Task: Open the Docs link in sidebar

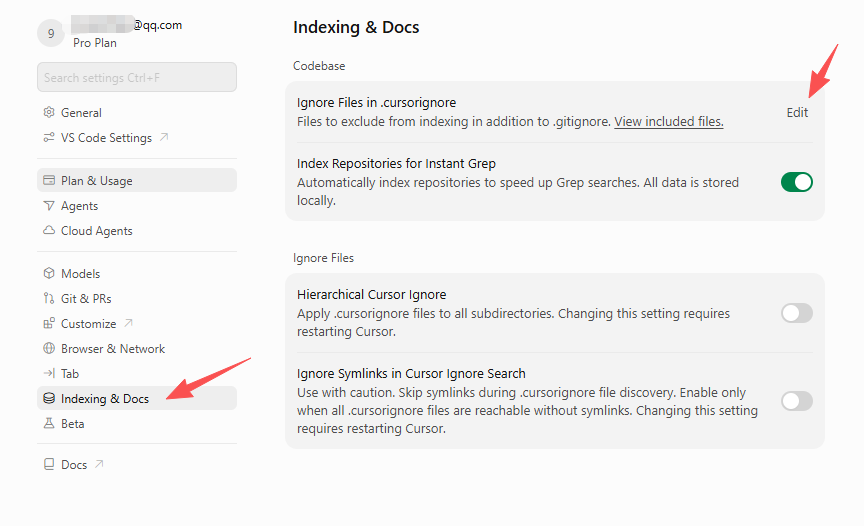Action: 137,464
